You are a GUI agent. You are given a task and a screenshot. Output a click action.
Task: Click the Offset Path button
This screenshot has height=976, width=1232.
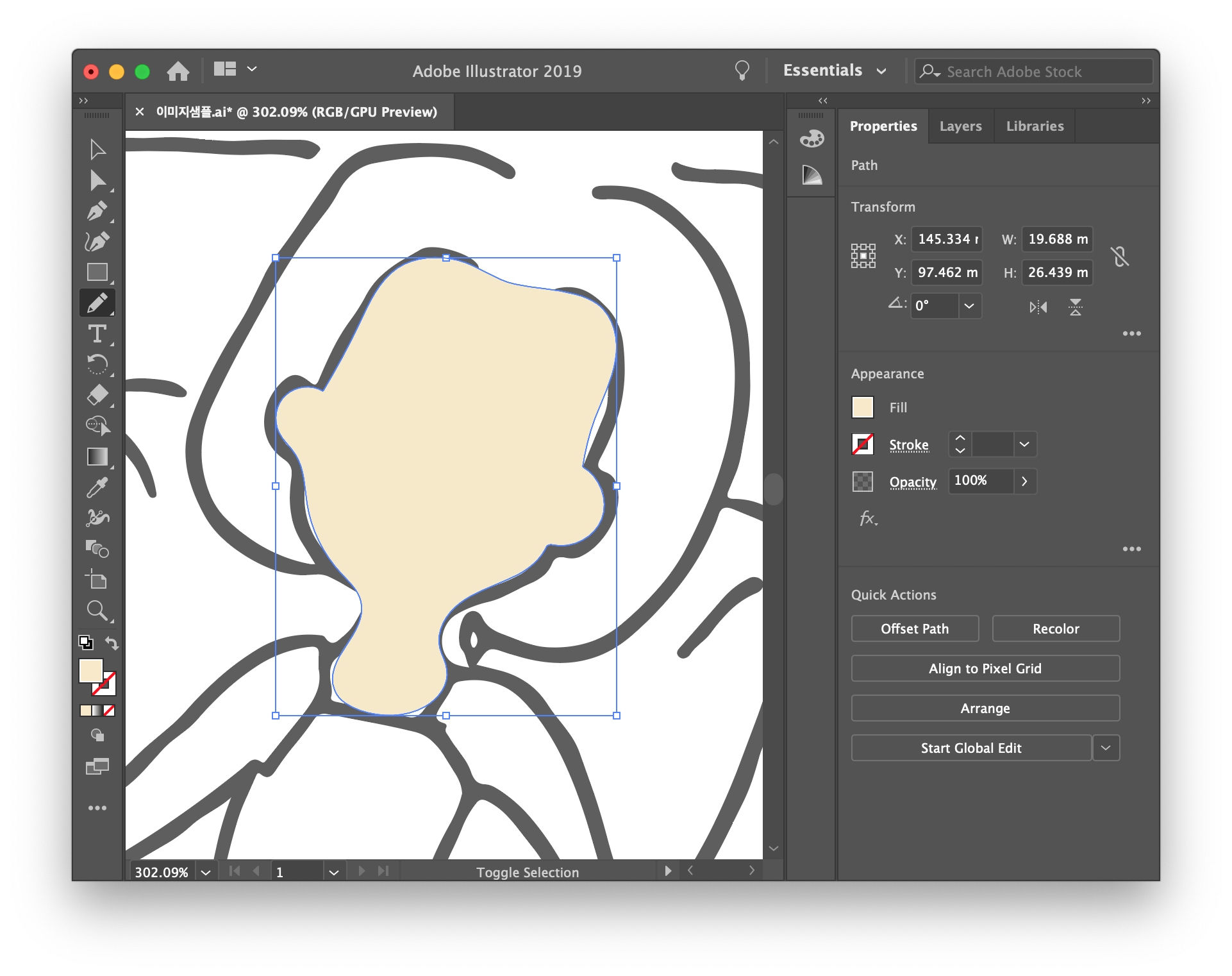(915, 628)
